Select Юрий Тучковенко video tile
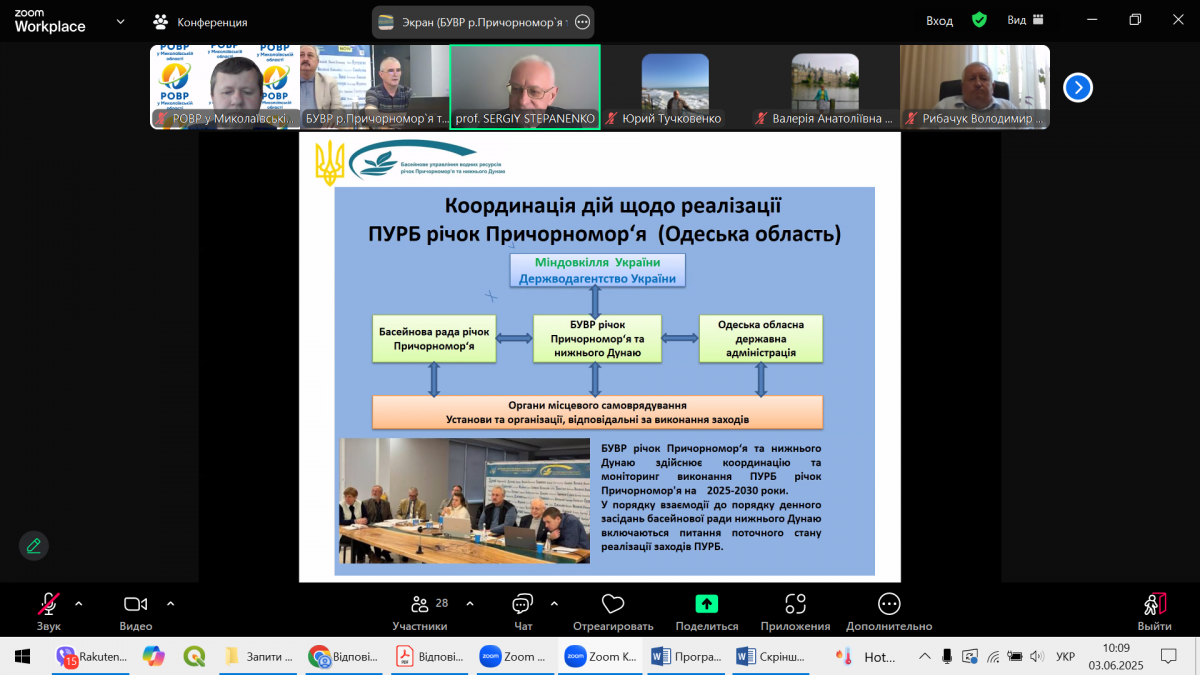 [x=675, y=88]
